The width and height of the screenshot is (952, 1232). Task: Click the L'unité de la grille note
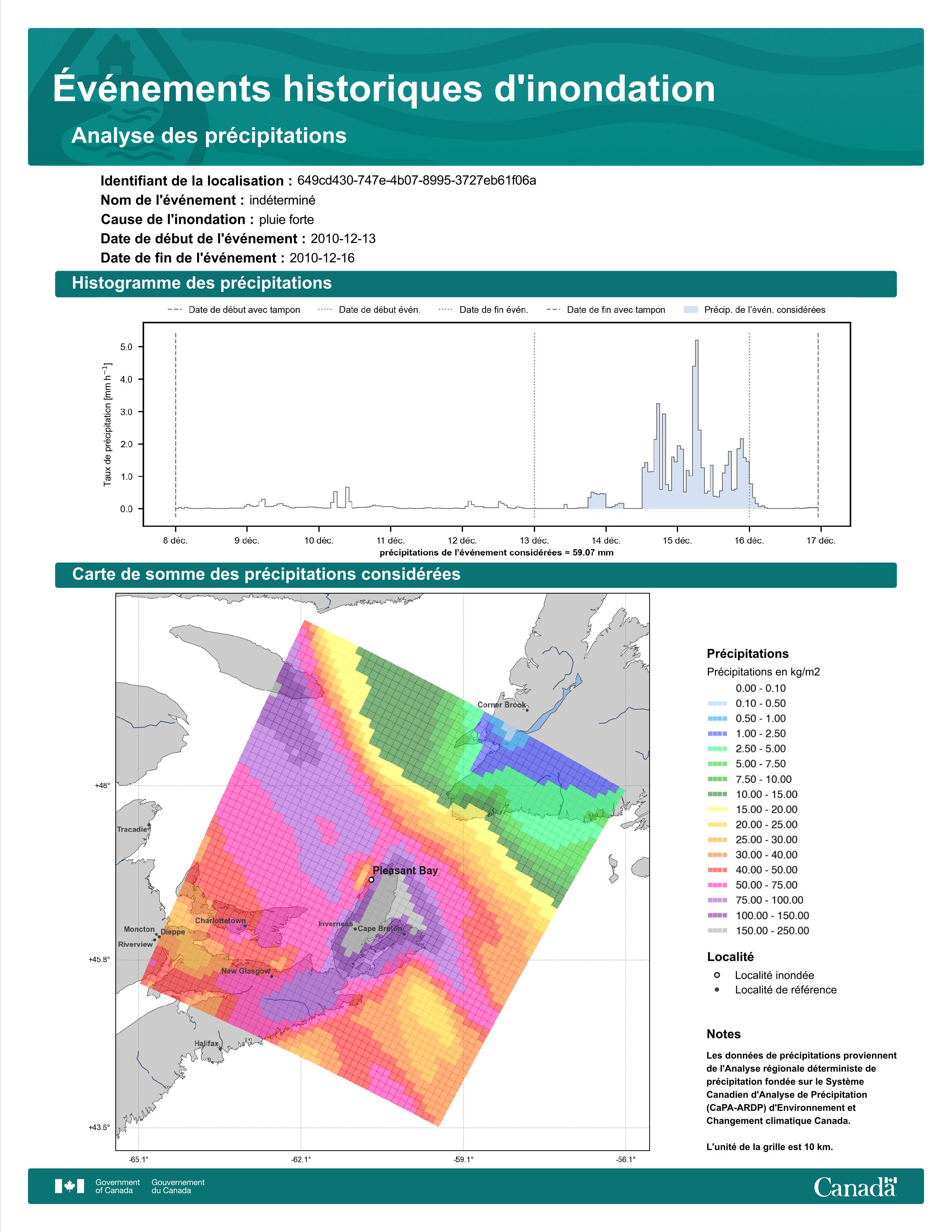tap(770, 1147)
